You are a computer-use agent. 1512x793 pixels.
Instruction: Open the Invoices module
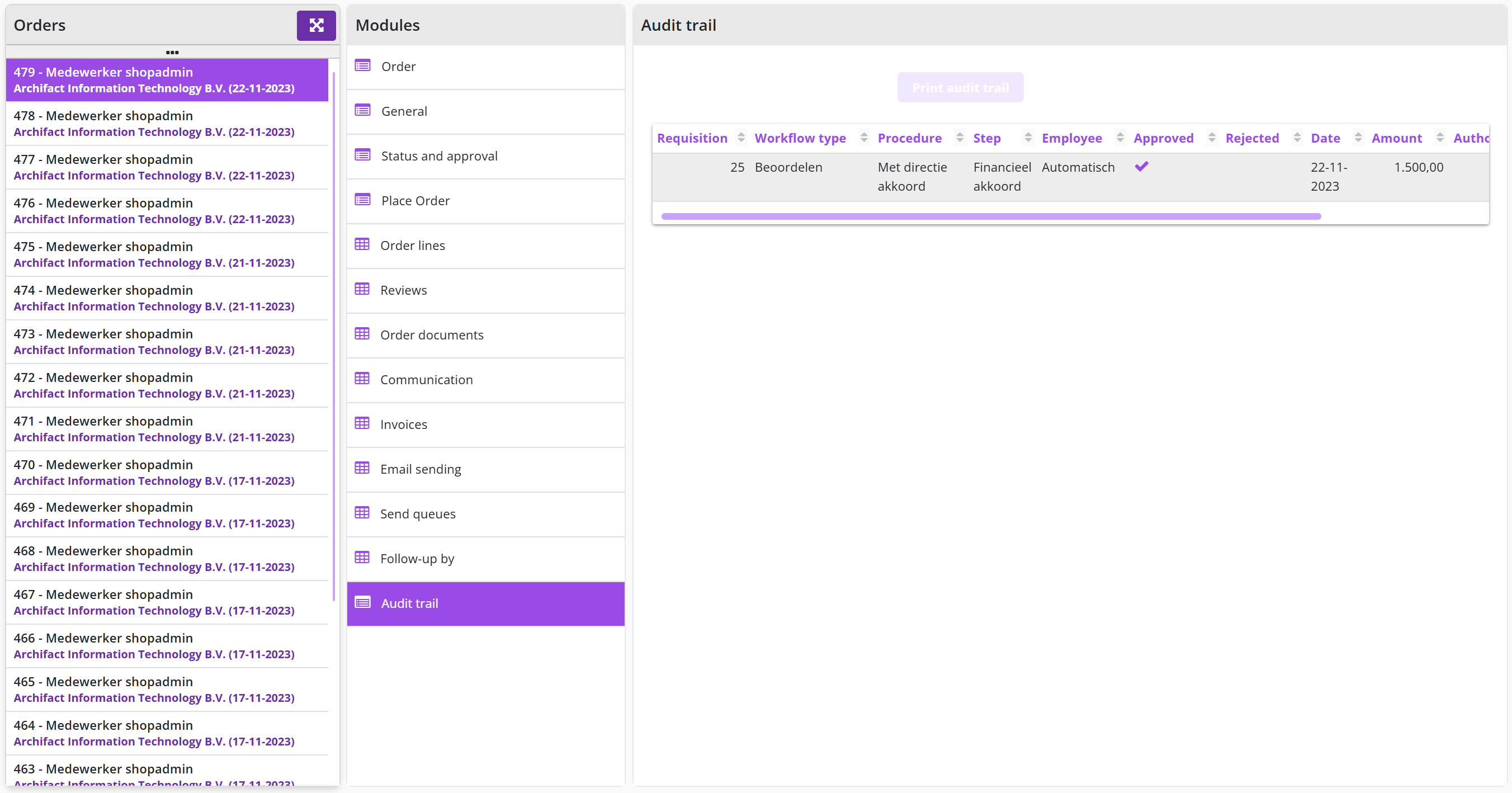[486, 424]
